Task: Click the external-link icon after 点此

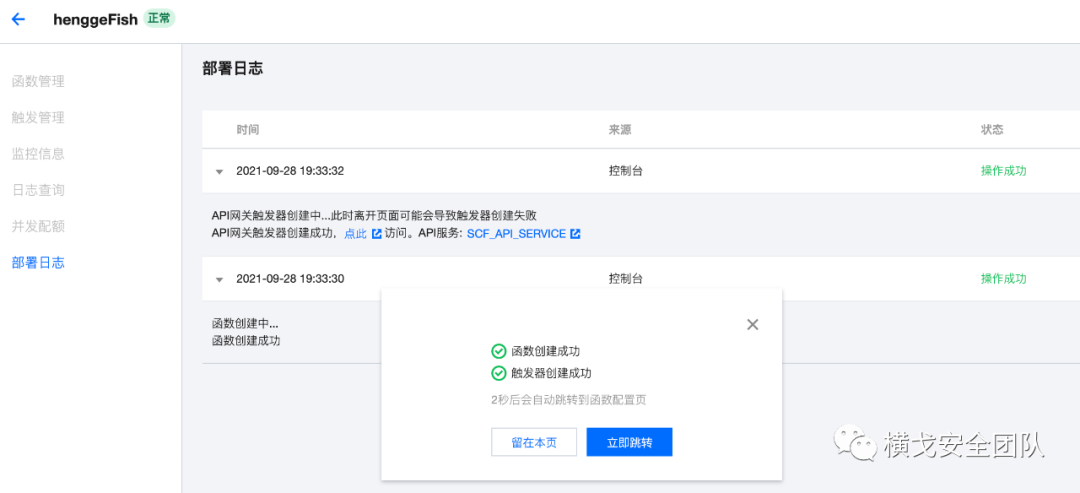Action: [376, 234]
